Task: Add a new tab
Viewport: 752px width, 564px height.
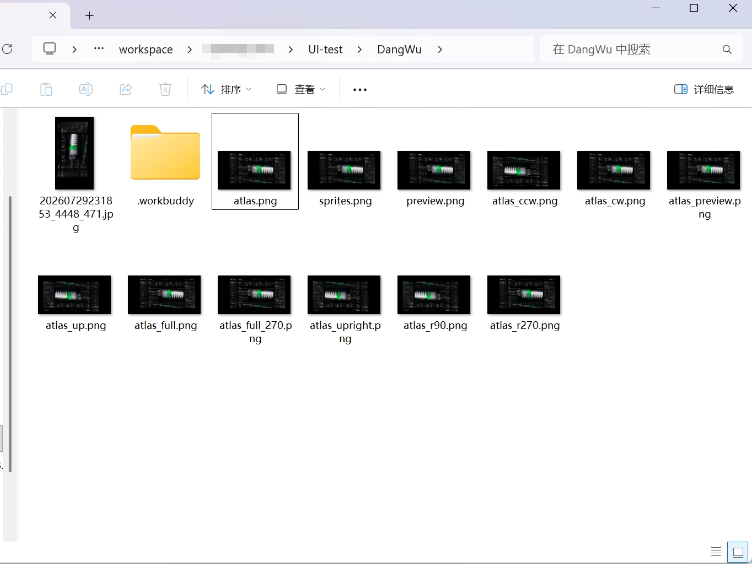Action: (89, 15)
